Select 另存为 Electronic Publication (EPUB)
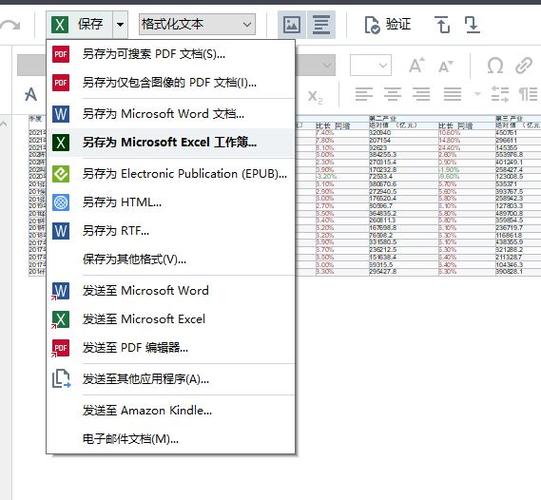This screenshot has height=500, width=541. click(171, 174)
